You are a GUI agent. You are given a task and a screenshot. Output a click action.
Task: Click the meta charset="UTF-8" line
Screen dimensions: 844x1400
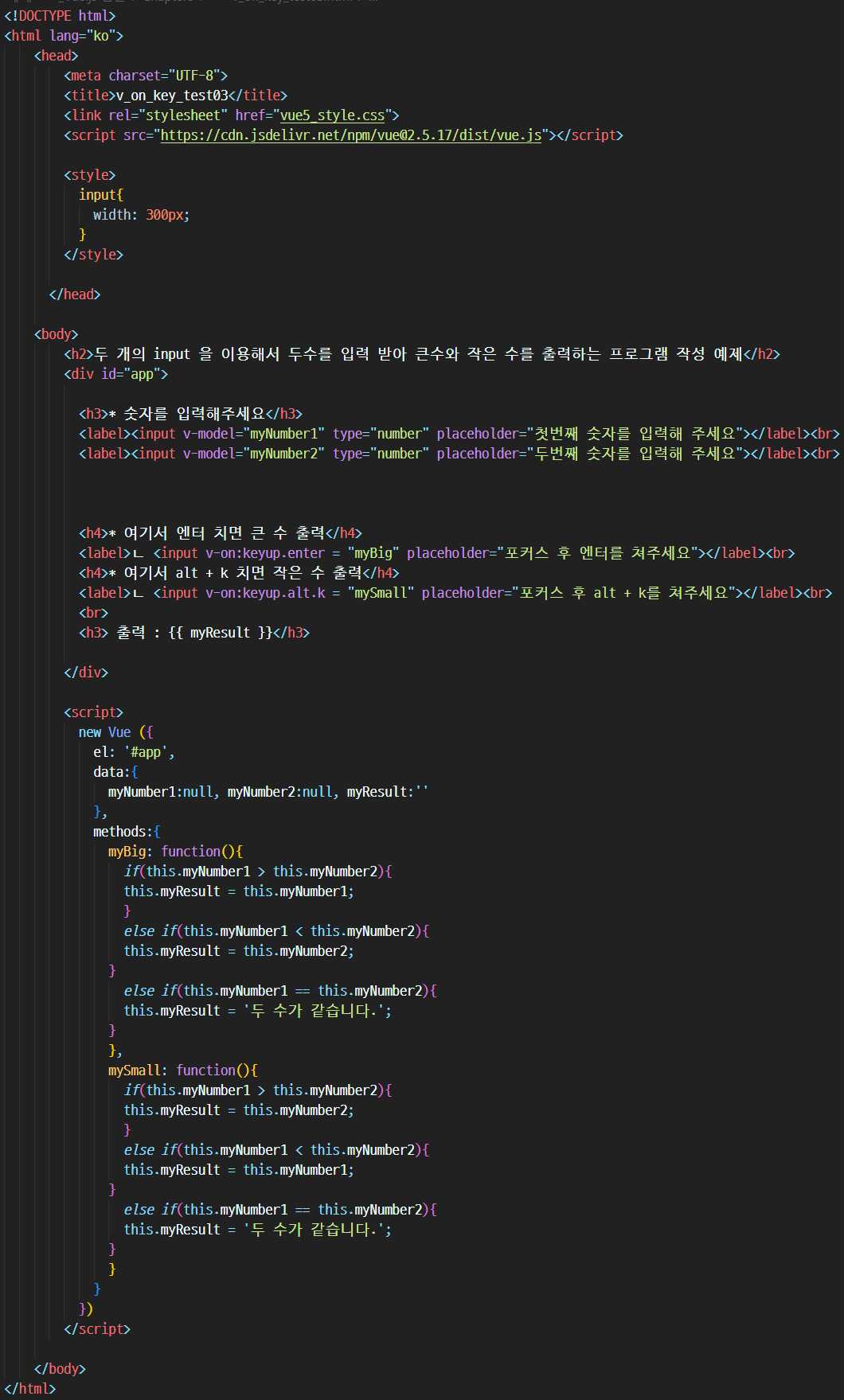[146, 76]
